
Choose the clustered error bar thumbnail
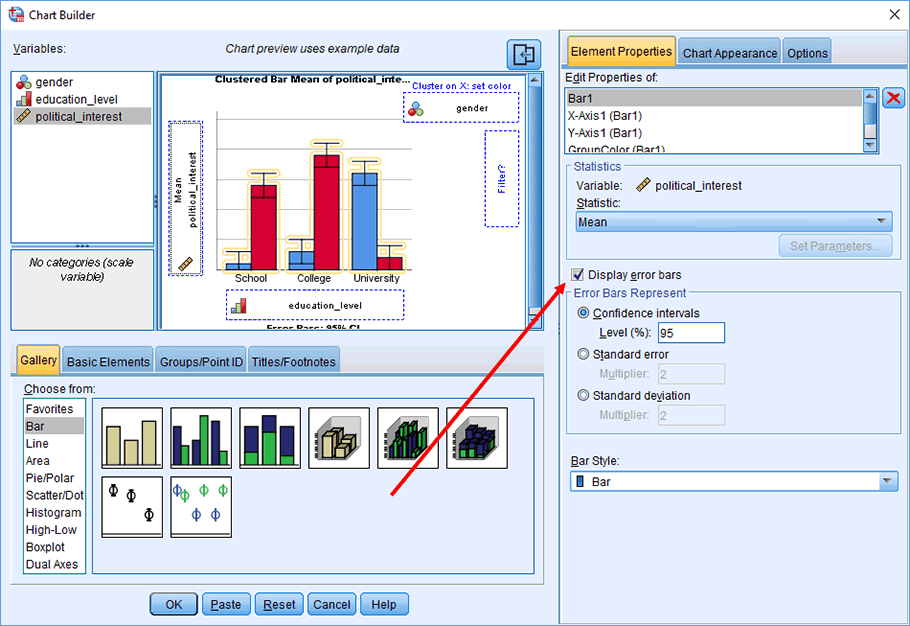201,507
